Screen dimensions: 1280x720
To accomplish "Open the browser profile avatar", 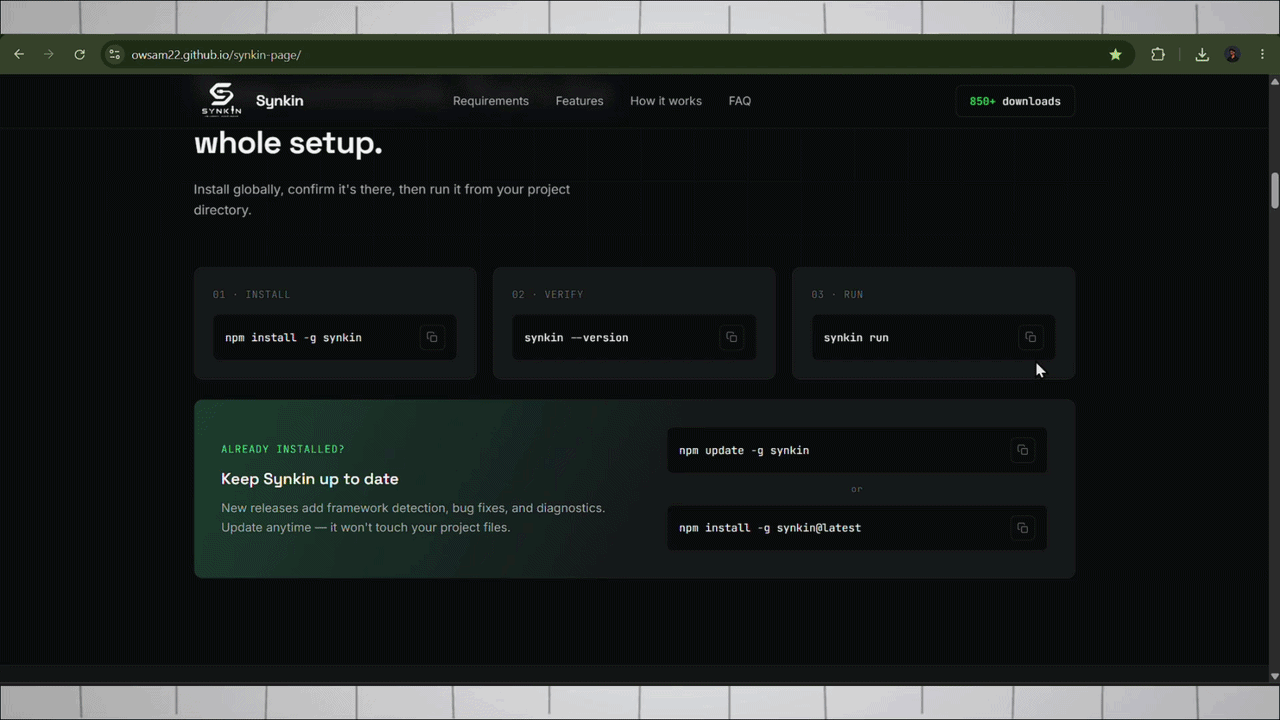I will (1232, 54).
